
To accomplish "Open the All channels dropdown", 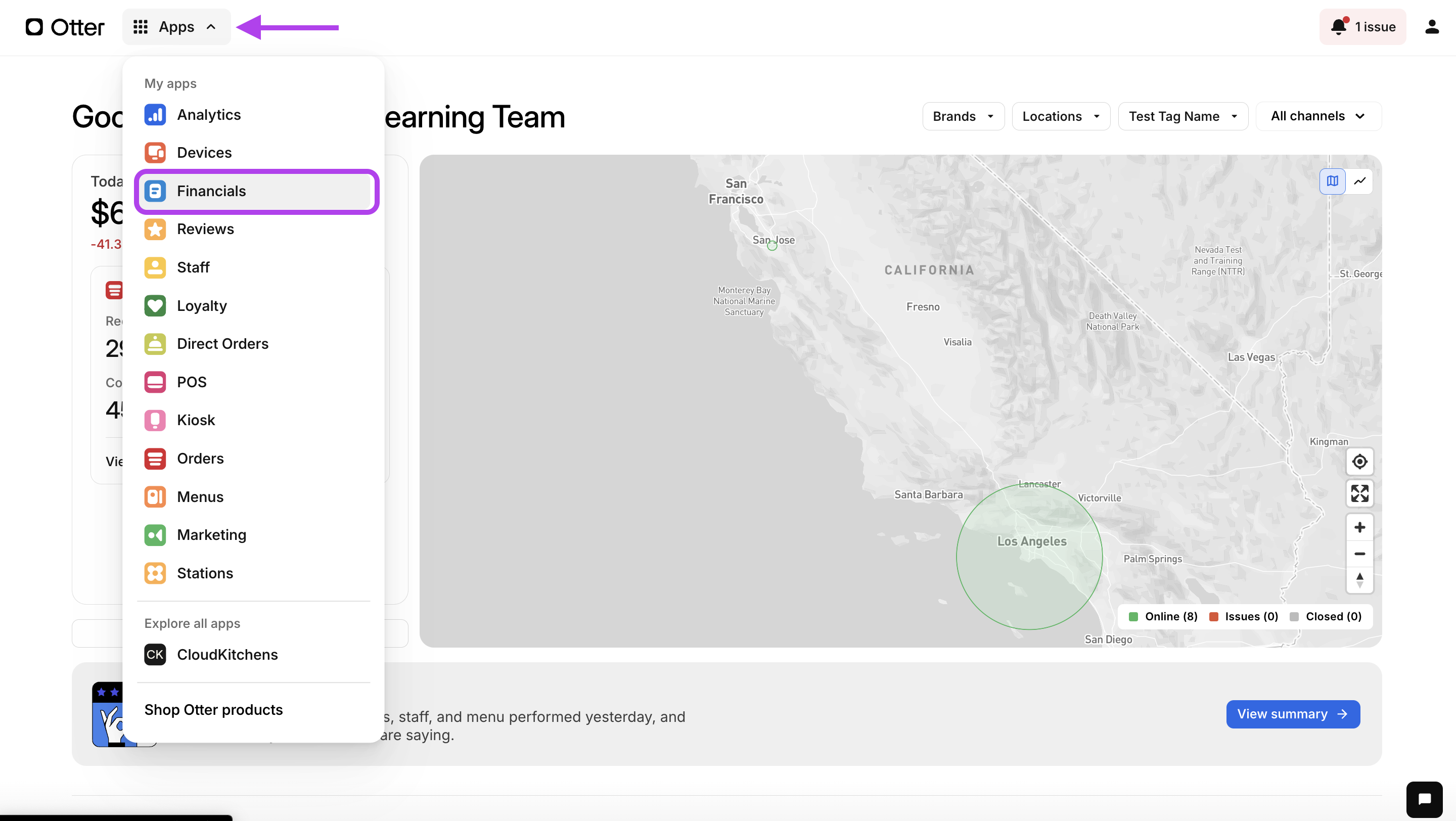I will (1318, 116).
